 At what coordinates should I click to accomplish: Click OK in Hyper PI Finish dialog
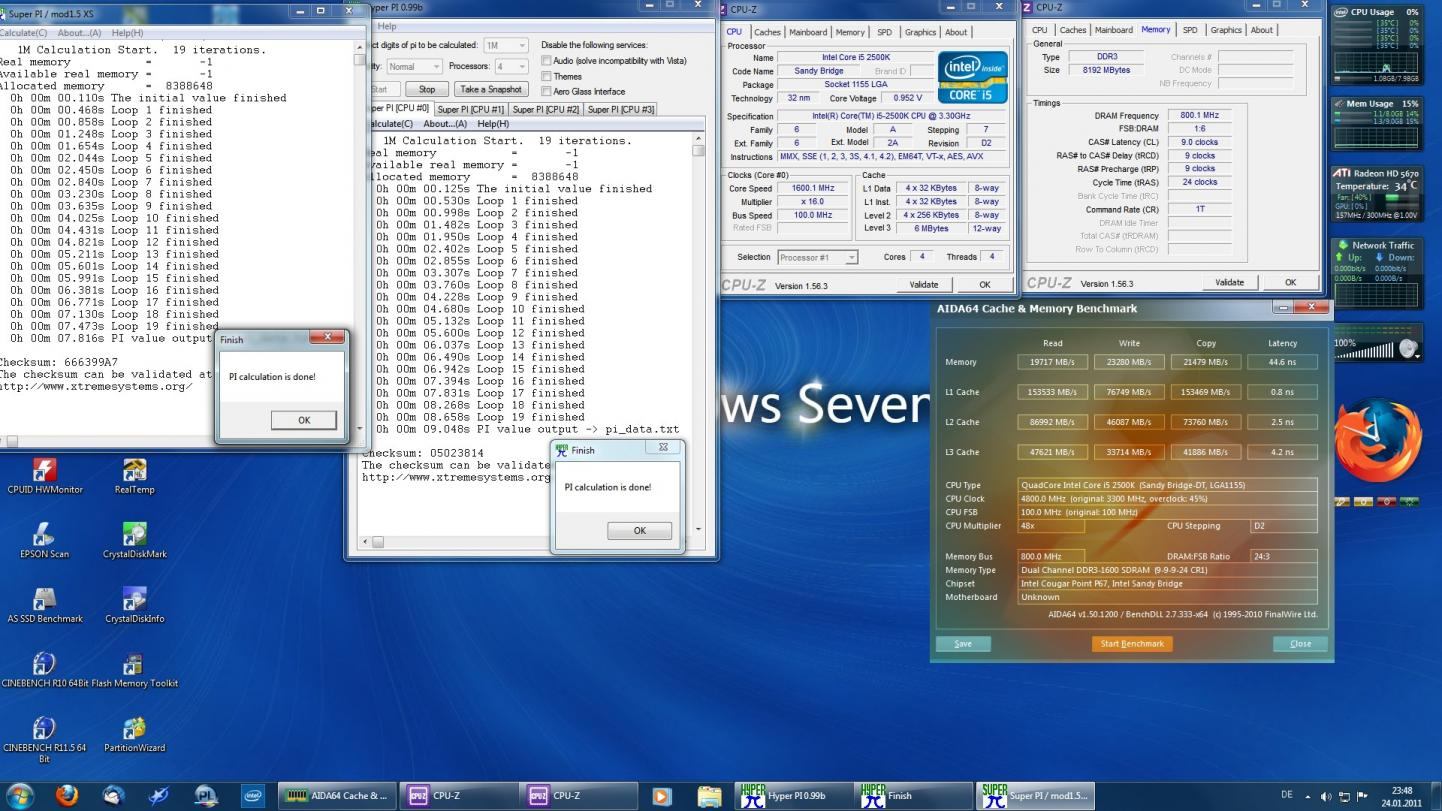click(640, 531)
